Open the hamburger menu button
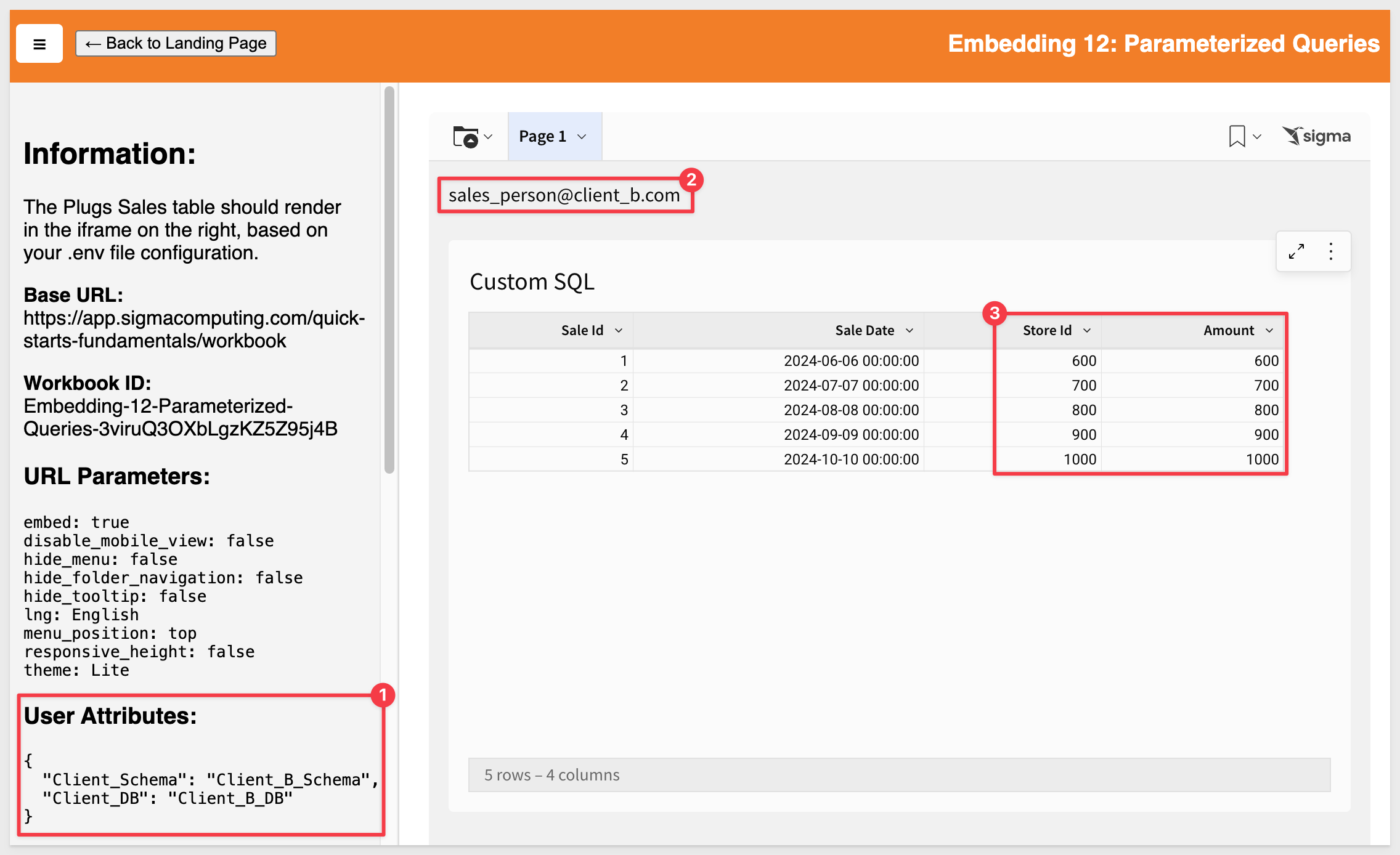This screenshot has width=1400, height=855. pyautogui.click(x=39, y=44)
